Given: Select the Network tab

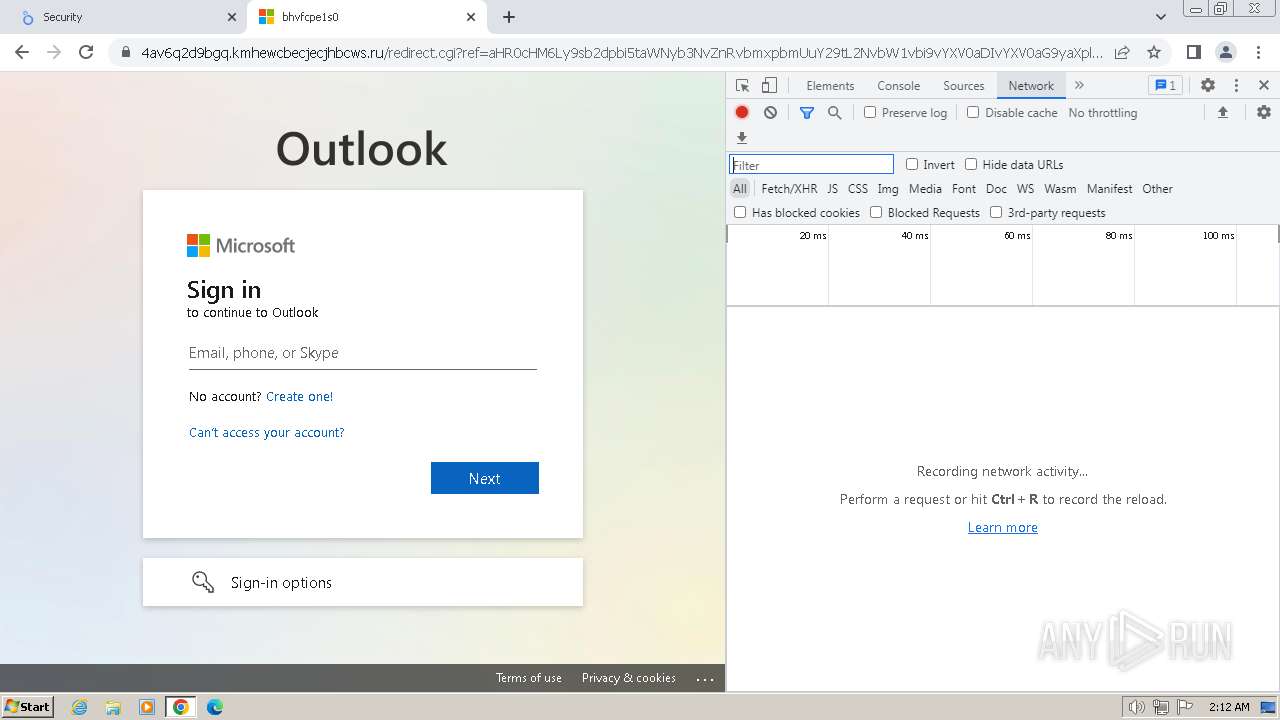Looking at the screenshot, I should pyautogui.click(x=1031, y=86).
